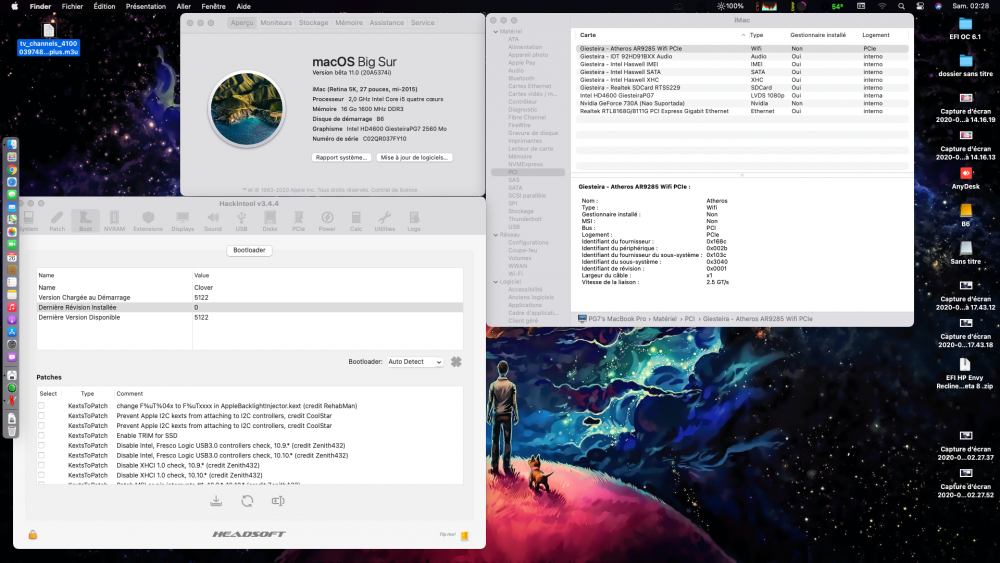This screenshot has height=563, width=1000.
Task: Switch to the Assistance tab
Action: (386, 22)
